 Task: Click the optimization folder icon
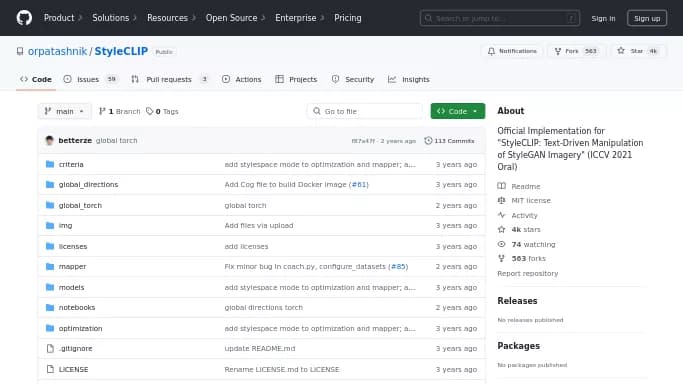(x=50, y=328)
